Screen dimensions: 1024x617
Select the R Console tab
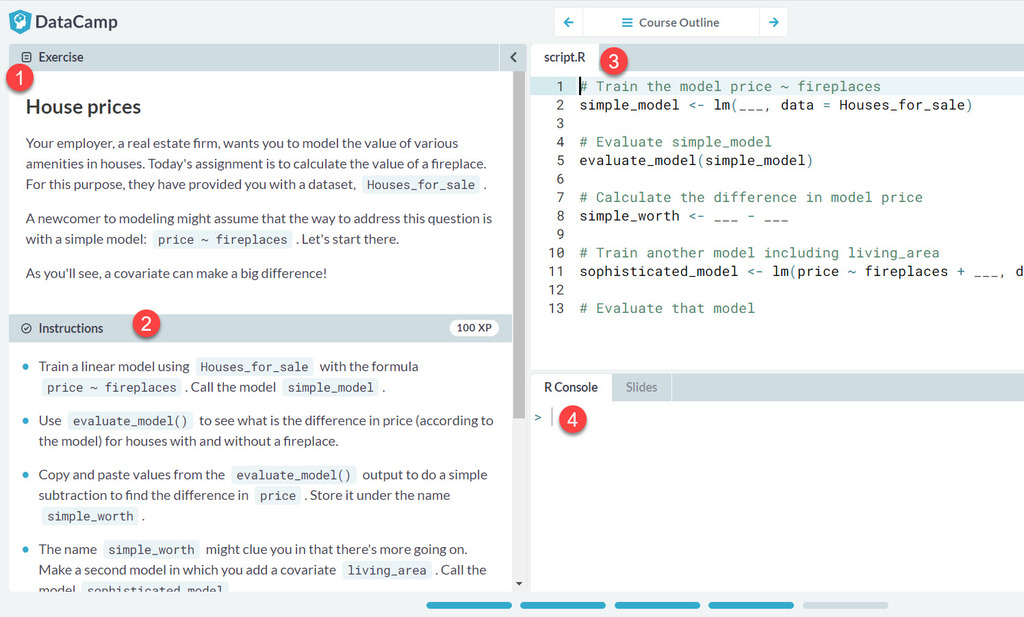pos(570,387)
